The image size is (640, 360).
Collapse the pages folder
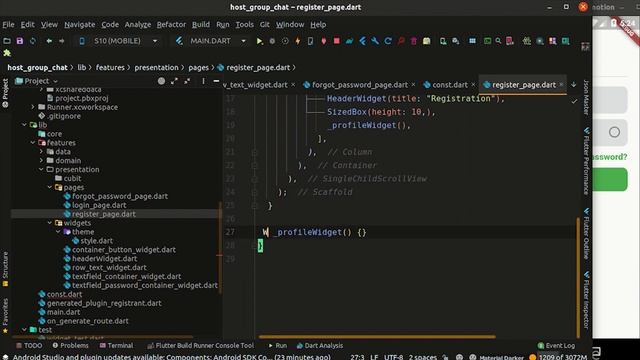pyautogui.click(x=50, y=187)
